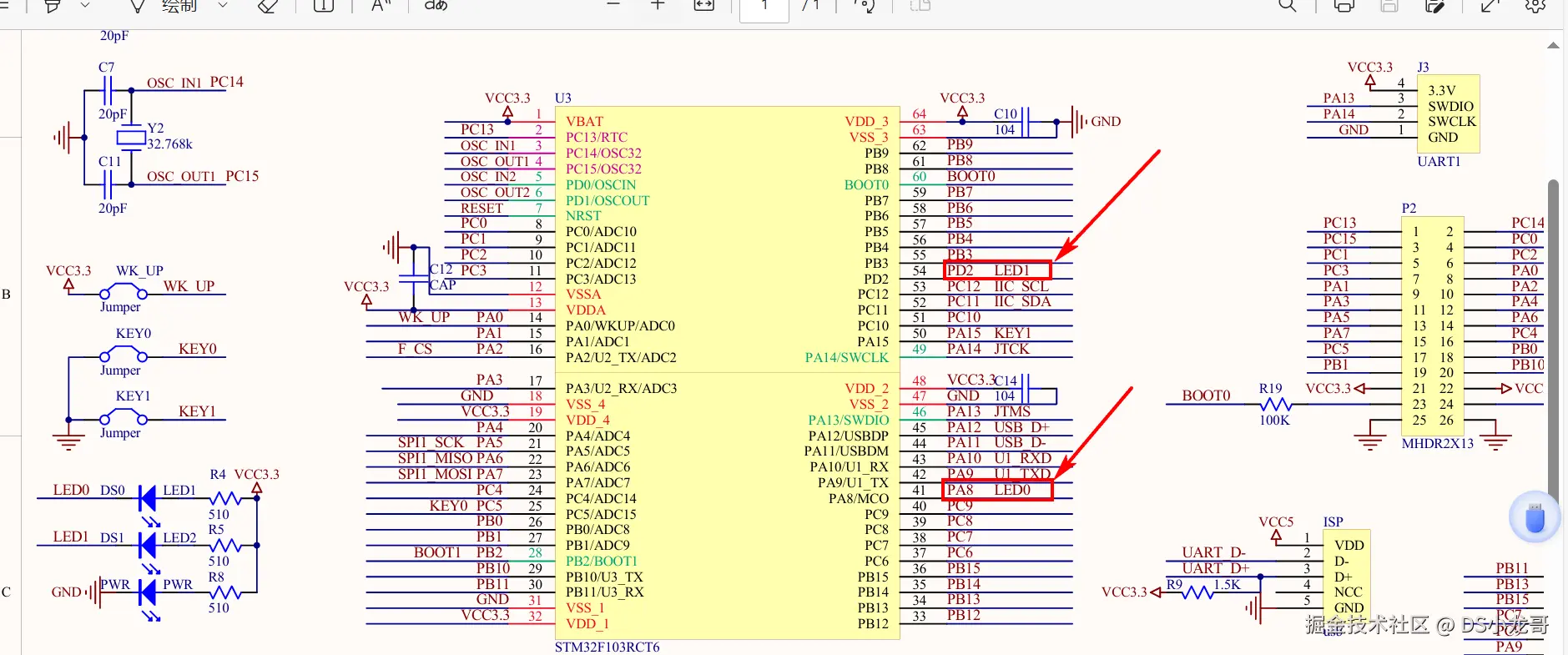The image size is (1568, 655).
Task: Select the eraser tool
Action: click(268, 6)
